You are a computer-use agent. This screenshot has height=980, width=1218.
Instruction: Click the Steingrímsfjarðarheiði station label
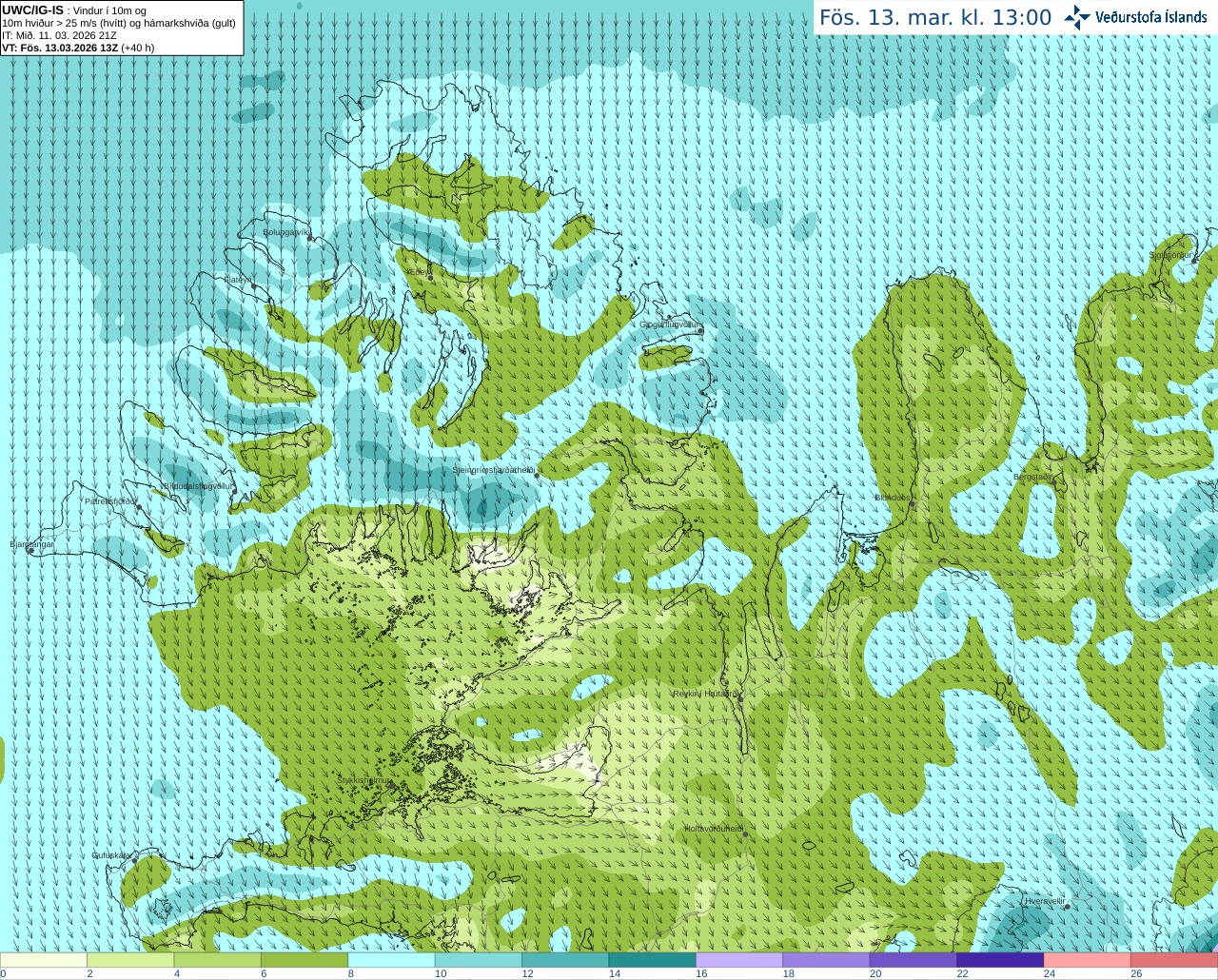[494, 470]
